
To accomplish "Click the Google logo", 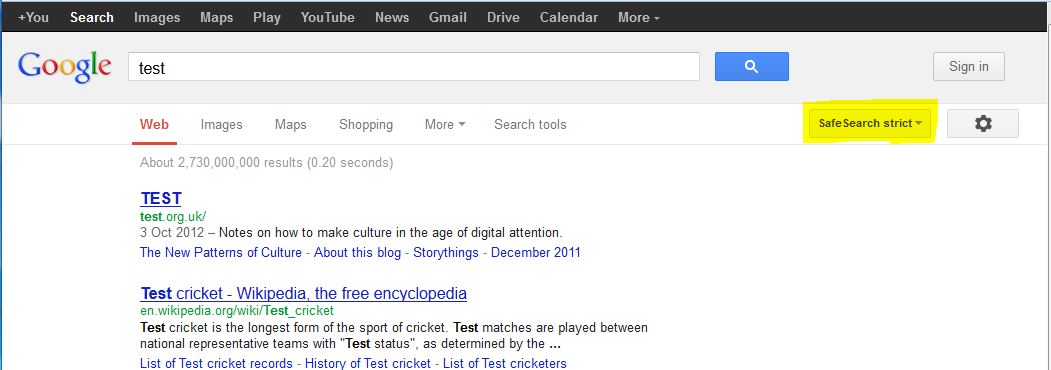I will pos(64,67).
